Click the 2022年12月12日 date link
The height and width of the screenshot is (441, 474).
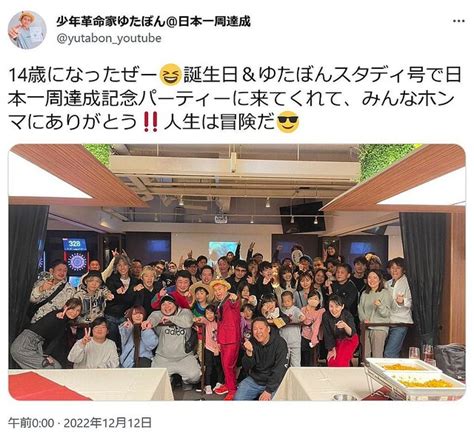click(107, 423)
